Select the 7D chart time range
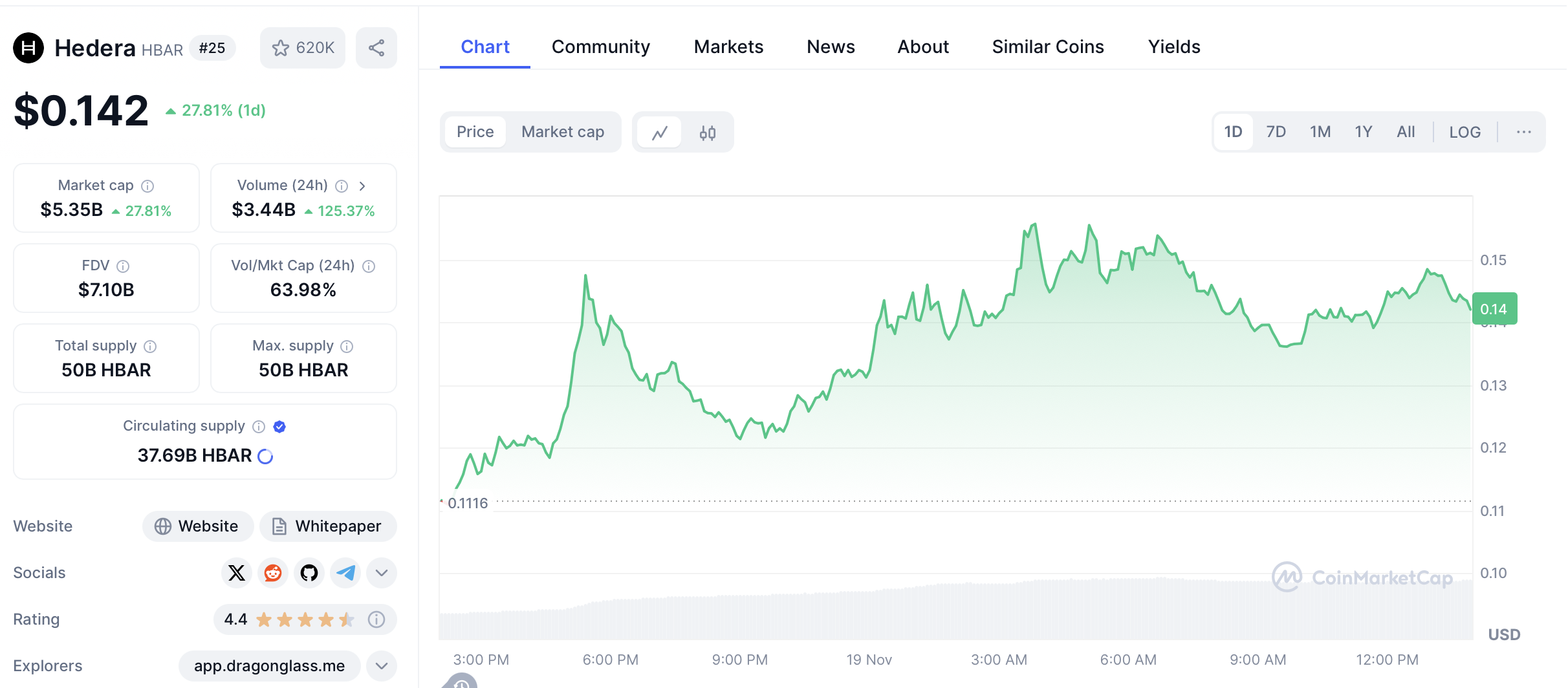This screenshot has height=688, width=1568. 1276,133
